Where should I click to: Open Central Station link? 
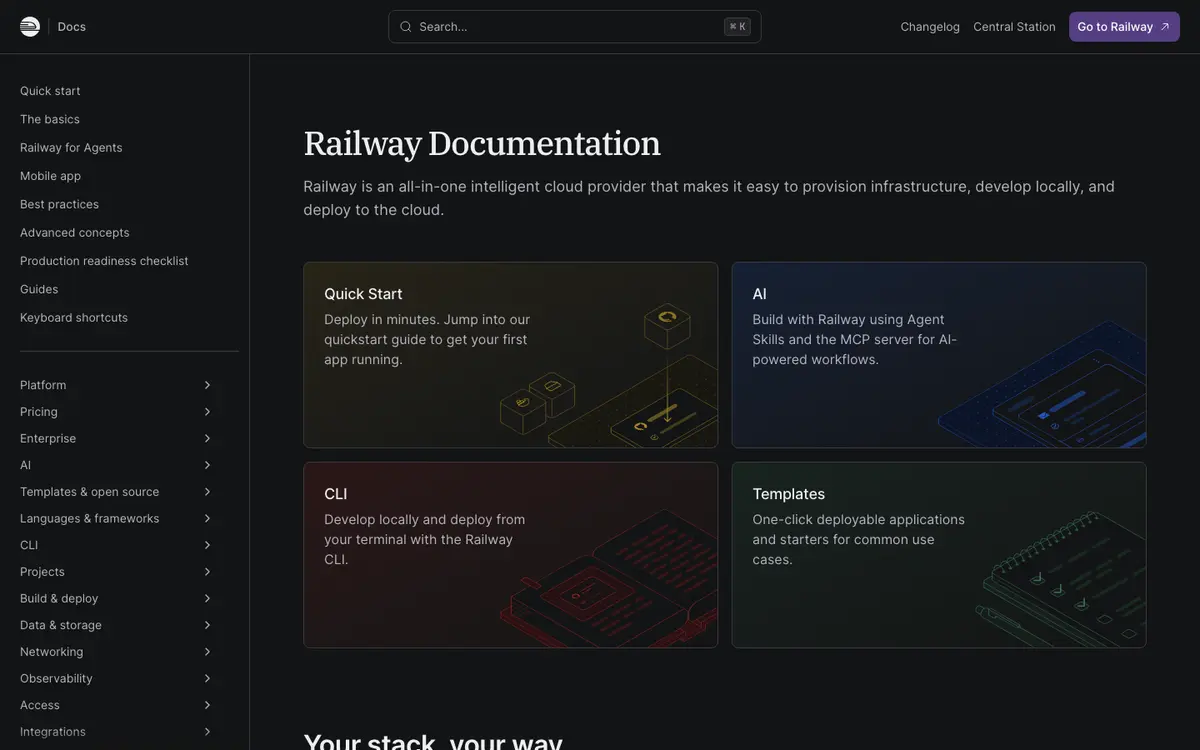[x=1014, y=27]
